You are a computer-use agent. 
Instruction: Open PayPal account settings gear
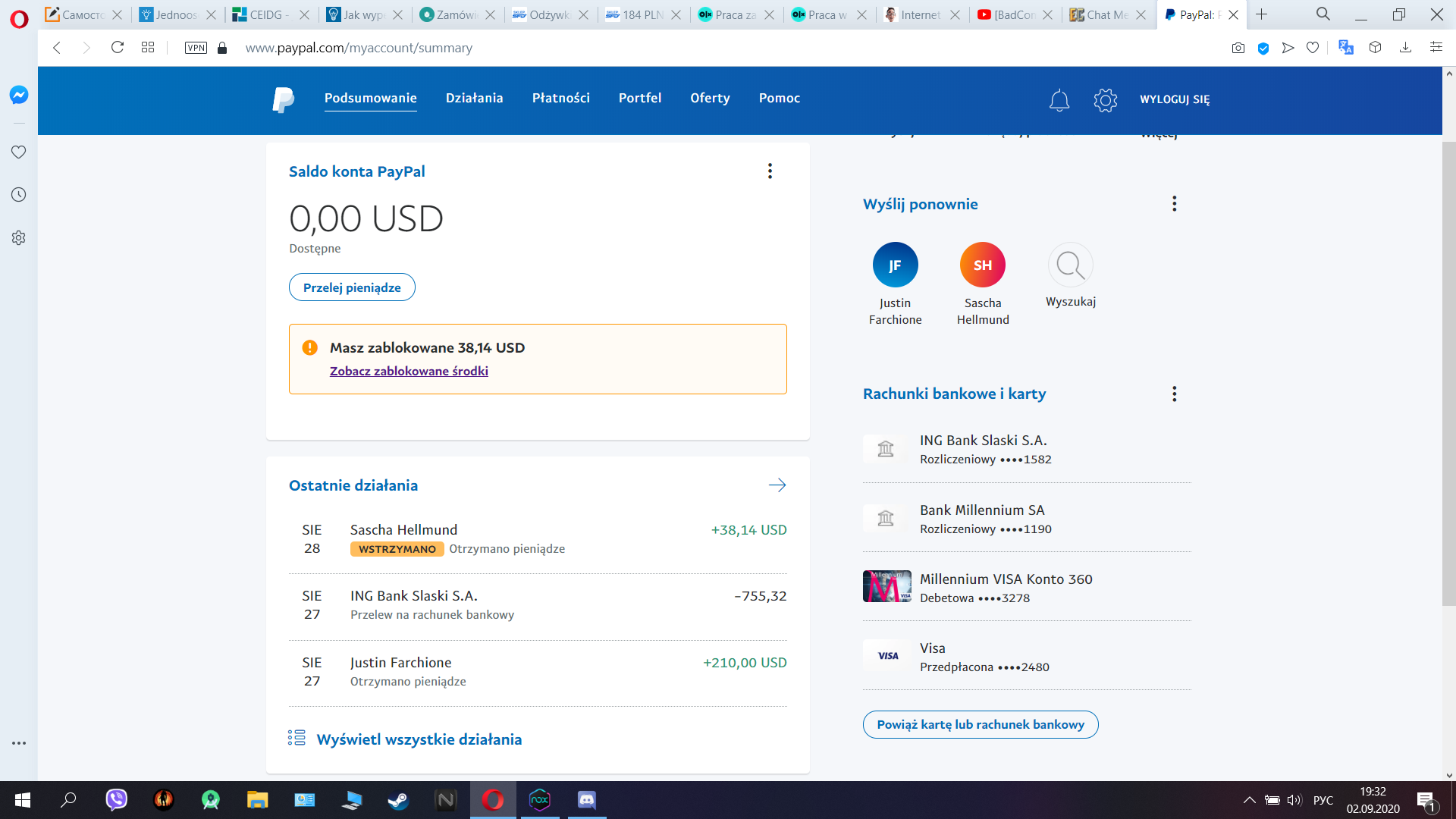1106,100
